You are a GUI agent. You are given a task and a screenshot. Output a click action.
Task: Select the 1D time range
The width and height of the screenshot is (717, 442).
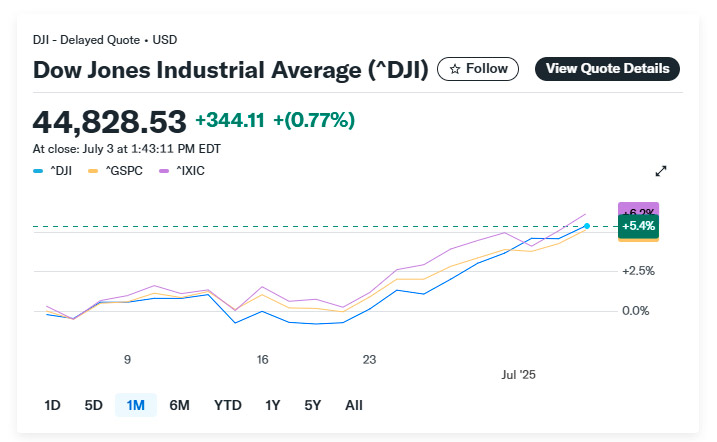click(52, 405)
